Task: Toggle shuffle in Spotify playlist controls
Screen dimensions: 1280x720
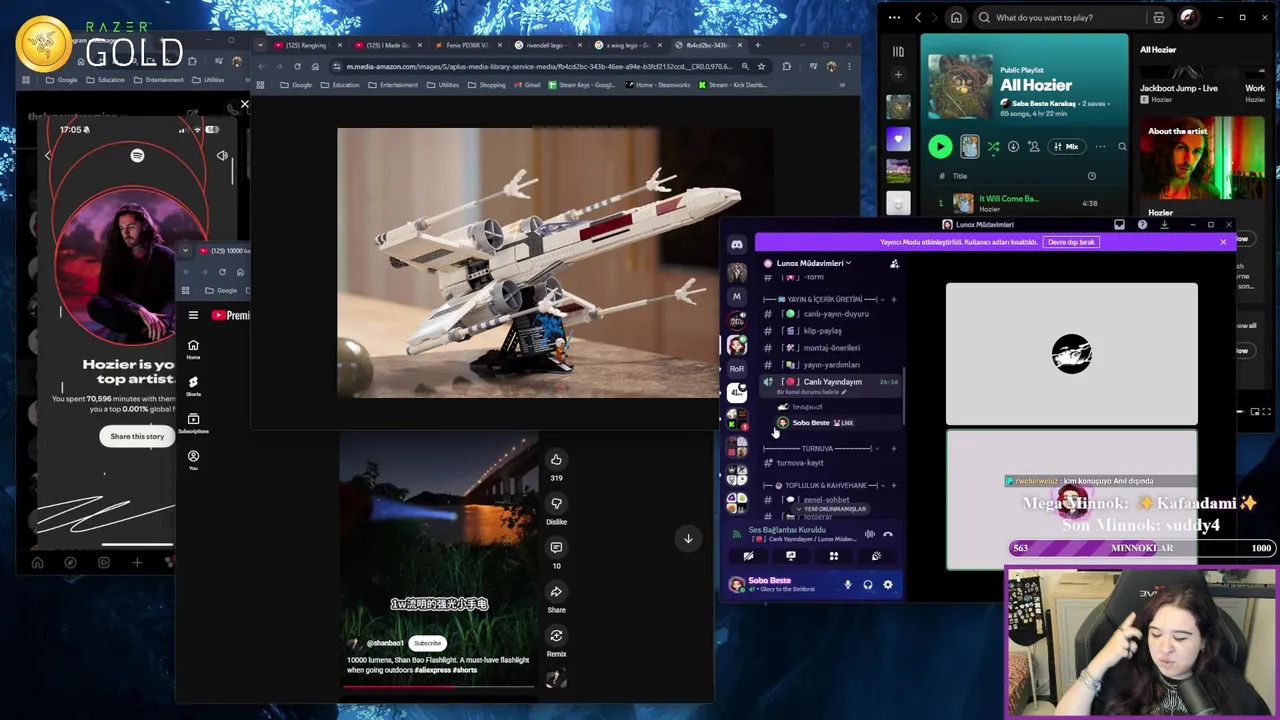Action: (993, 147)
